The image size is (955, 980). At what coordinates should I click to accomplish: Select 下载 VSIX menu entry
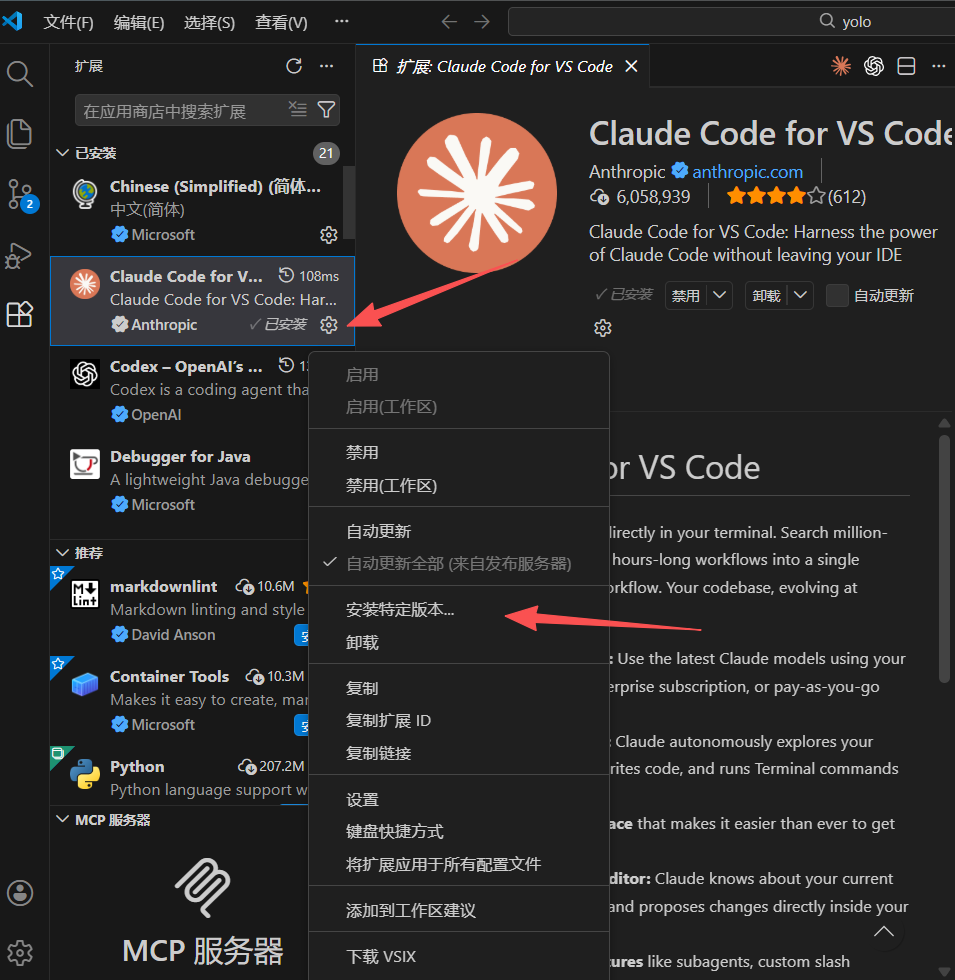point(459,956)
